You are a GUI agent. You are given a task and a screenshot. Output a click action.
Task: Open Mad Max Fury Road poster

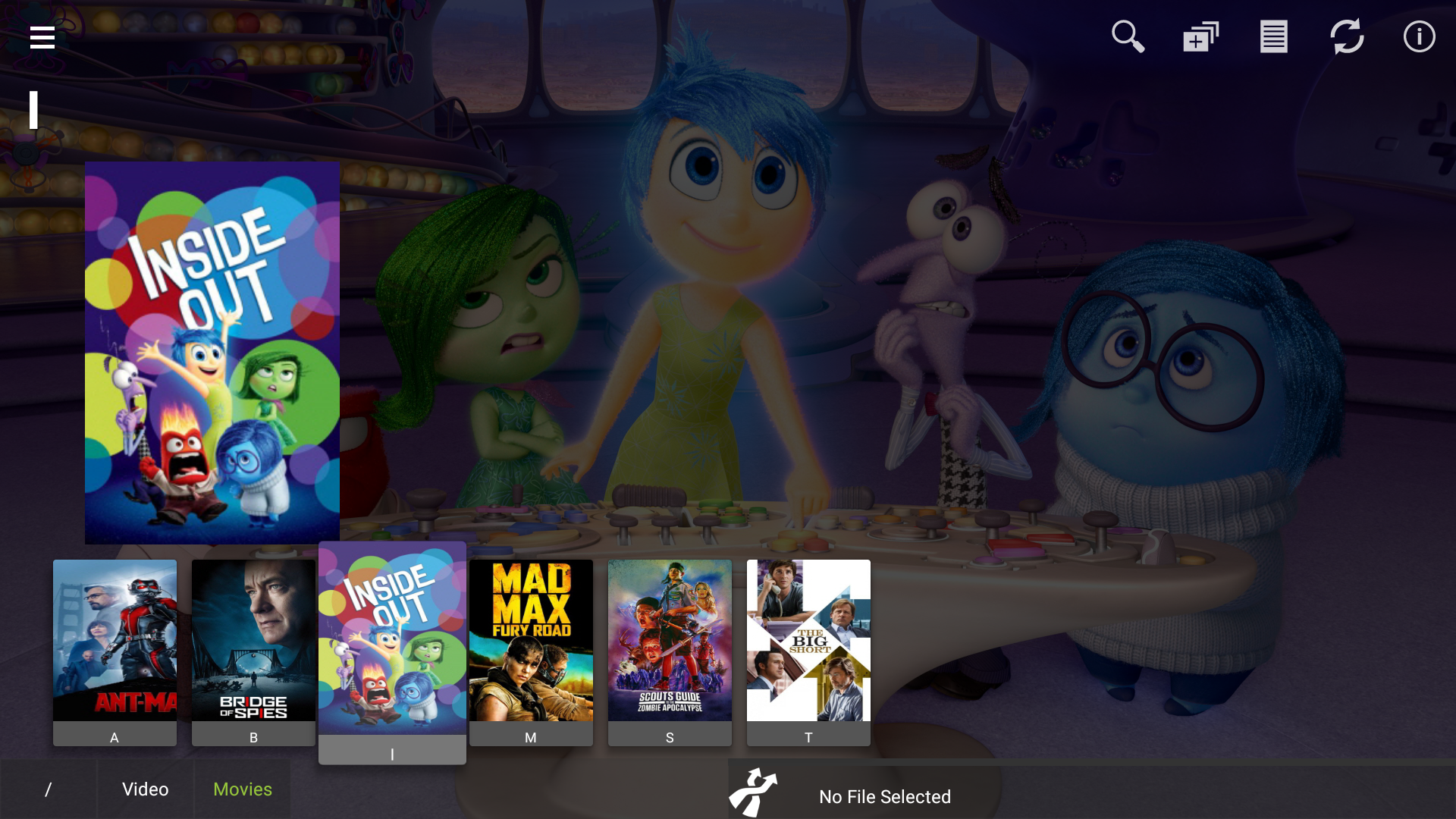coord(531,640)
